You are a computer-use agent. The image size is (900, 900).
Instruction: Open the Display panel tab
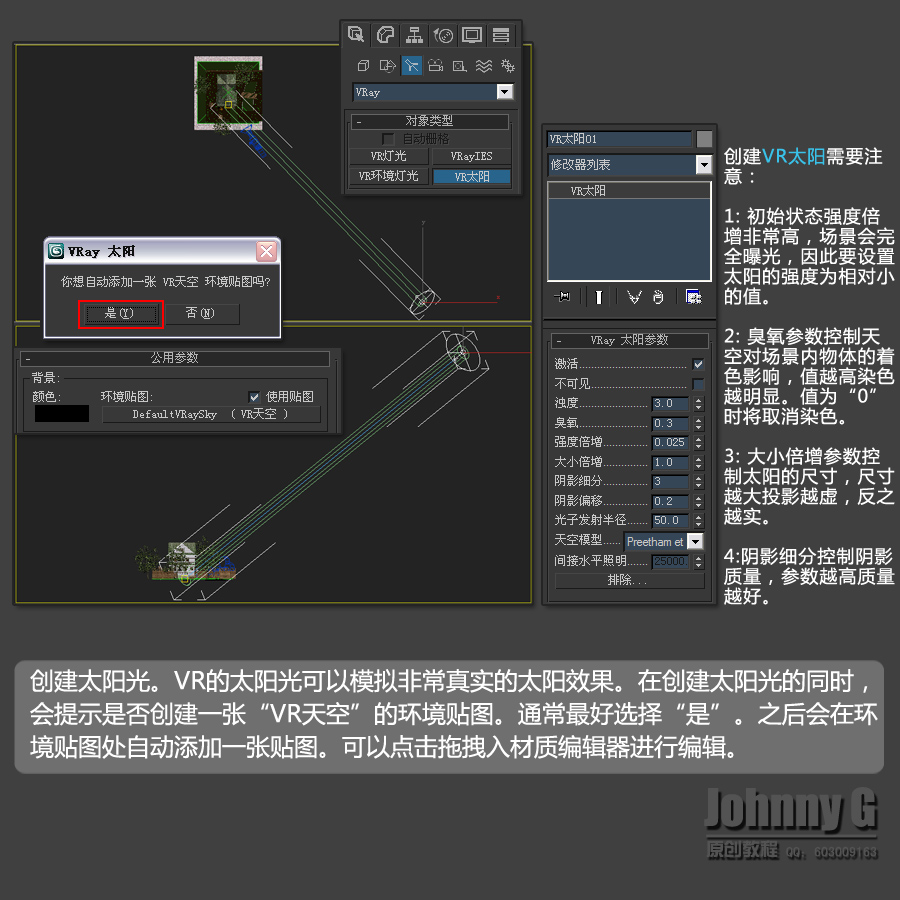(472, 34)
